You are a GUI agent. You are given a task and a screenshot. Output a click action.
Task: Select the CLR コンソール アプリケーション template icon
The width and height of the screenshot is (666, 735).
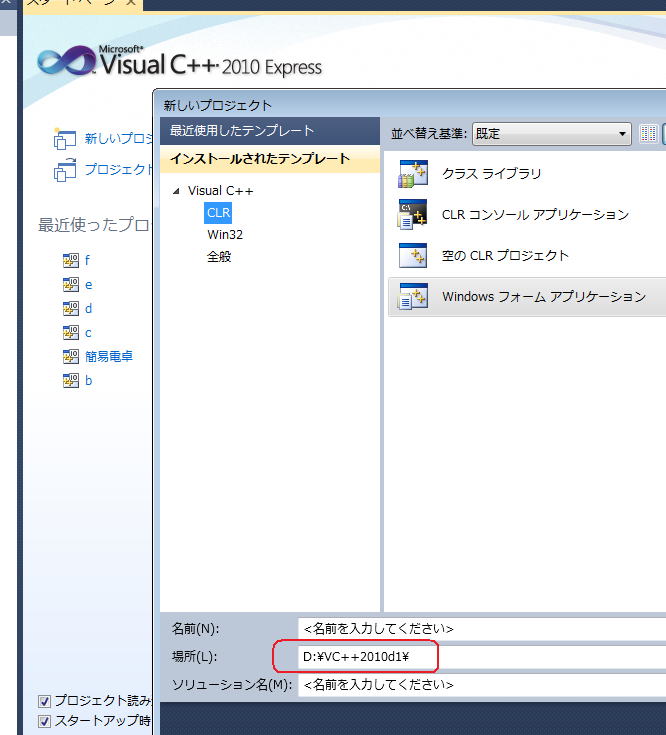(x=413, y=215)
